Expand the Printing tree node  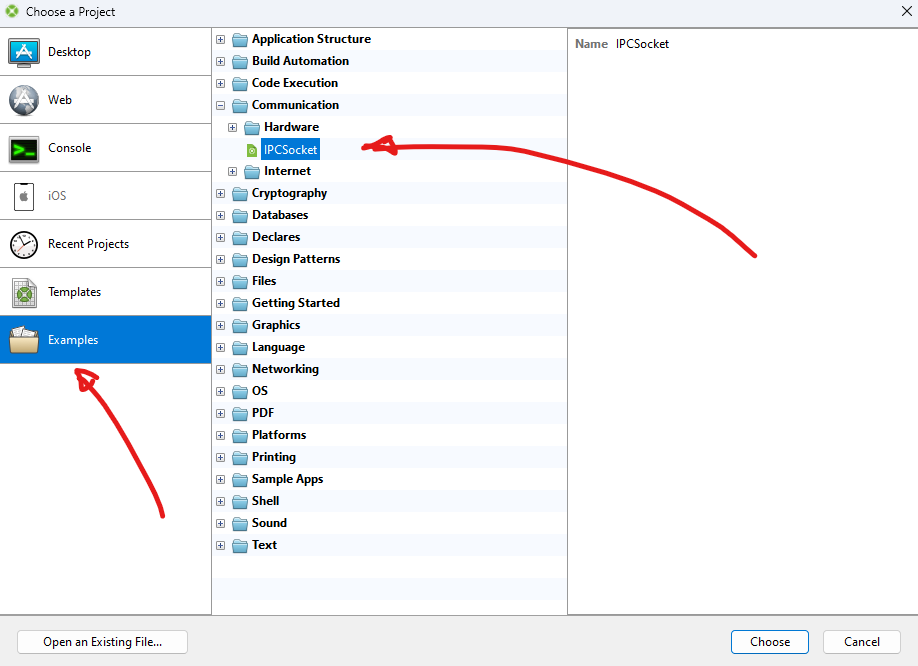pos(221,458)
